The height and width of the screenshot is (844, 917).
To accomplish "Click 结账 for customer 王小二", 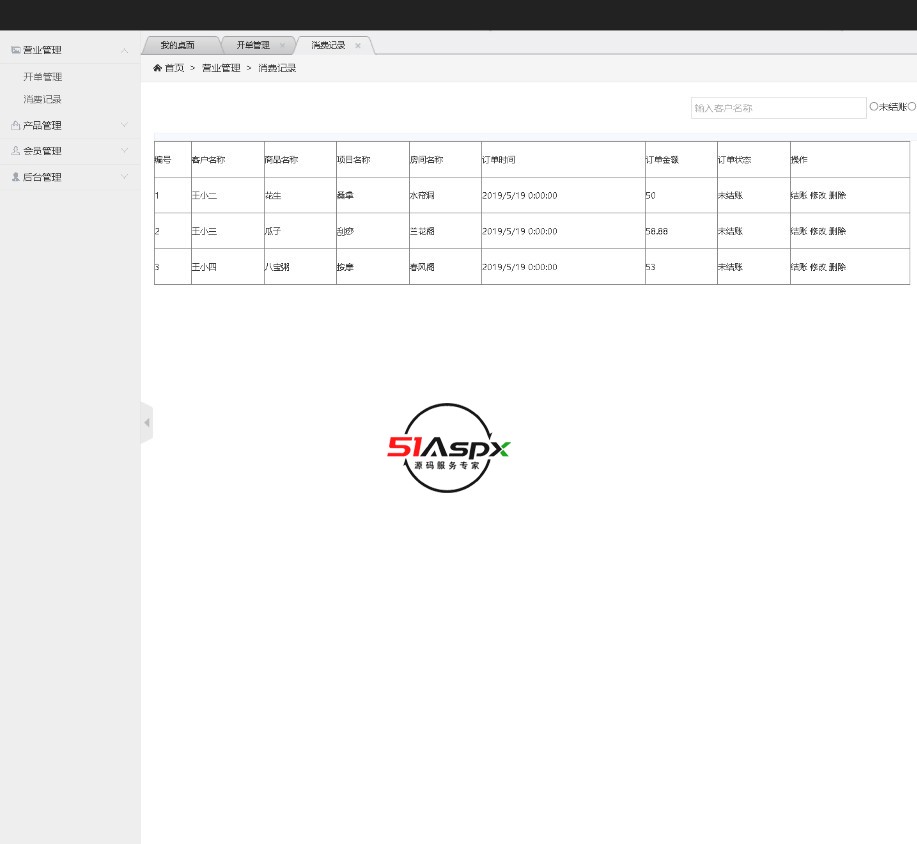I will coord(799,195).
